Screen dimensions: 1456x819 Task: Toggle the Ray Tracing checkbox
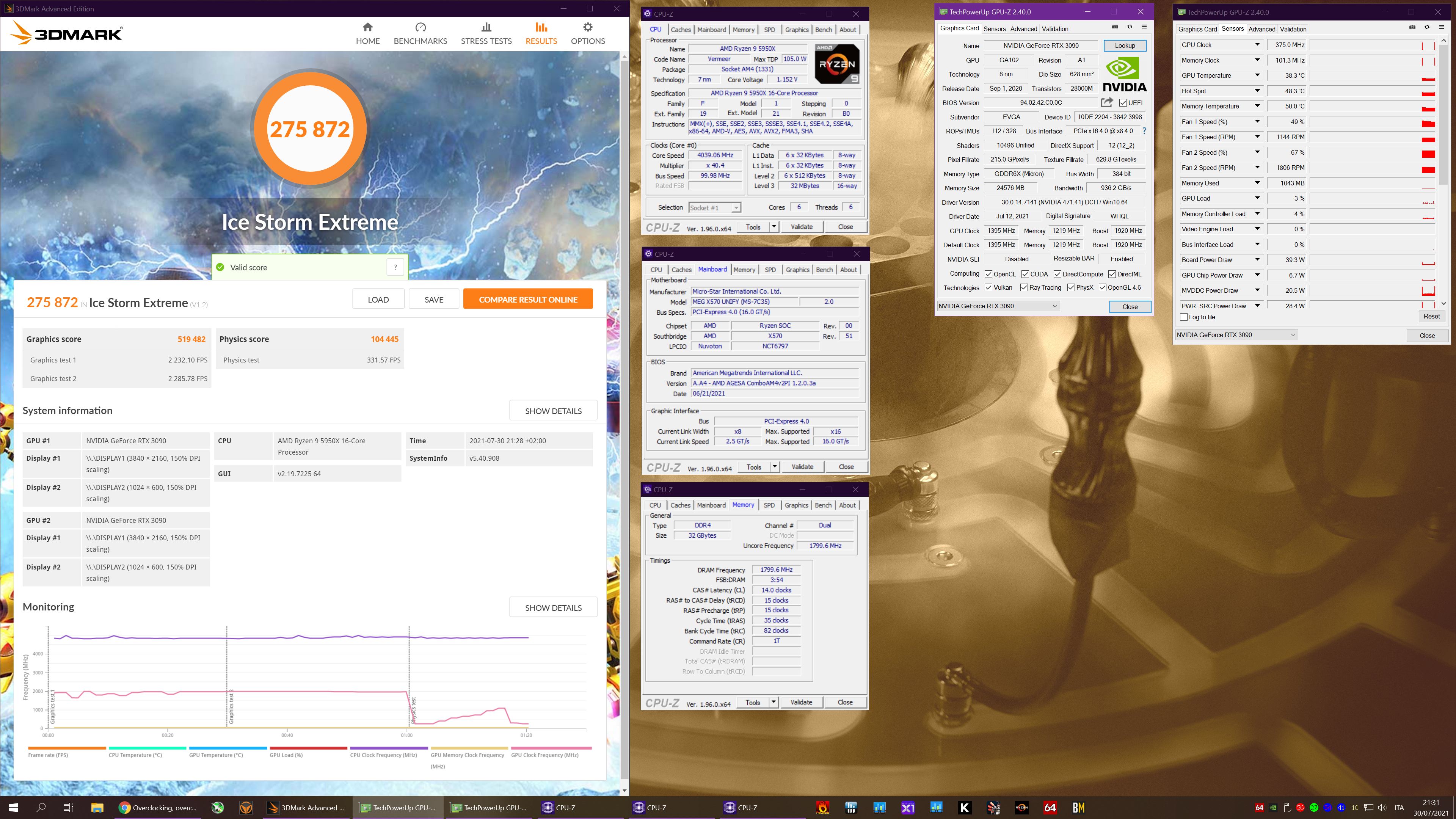point(1024,287)
